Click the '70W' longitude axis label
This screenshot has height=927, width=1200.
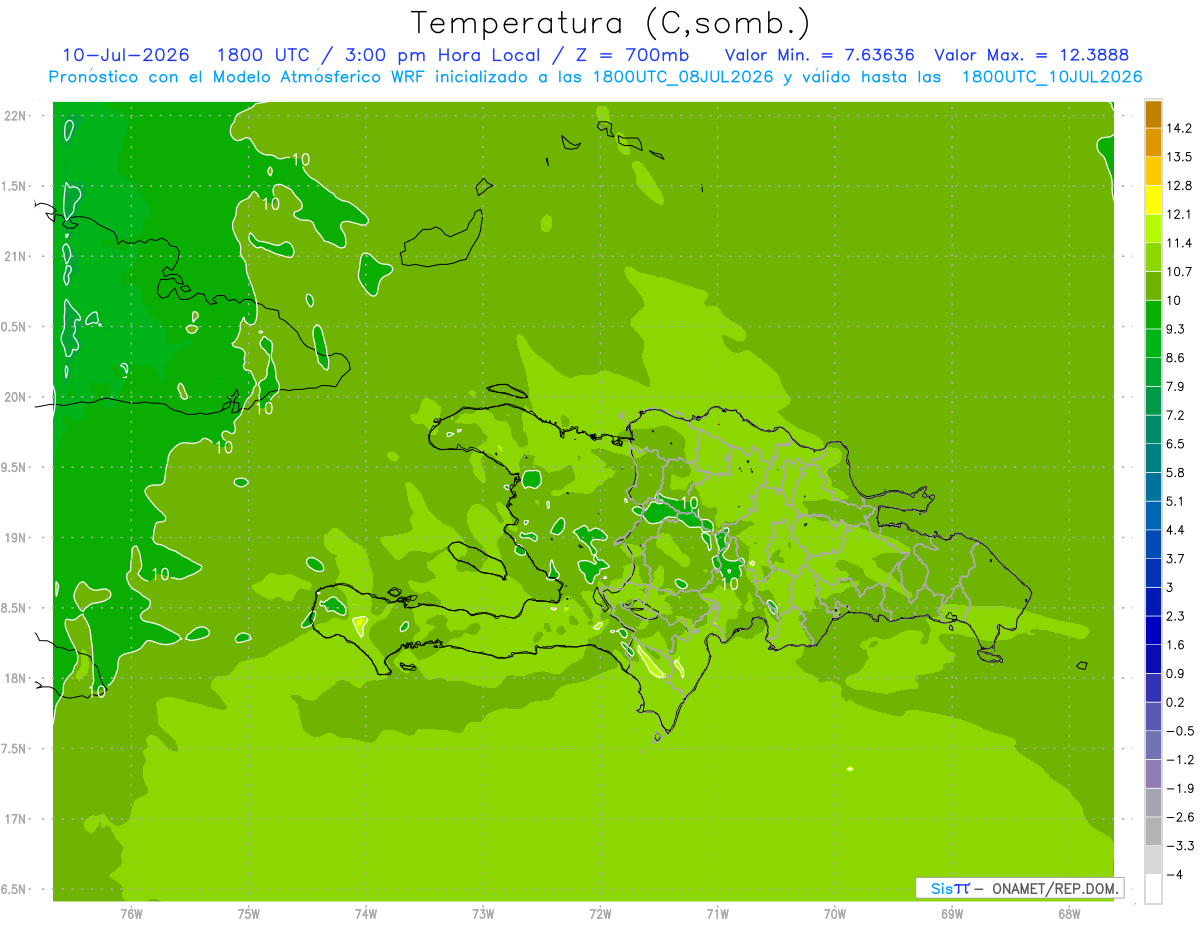coord(835,914)
